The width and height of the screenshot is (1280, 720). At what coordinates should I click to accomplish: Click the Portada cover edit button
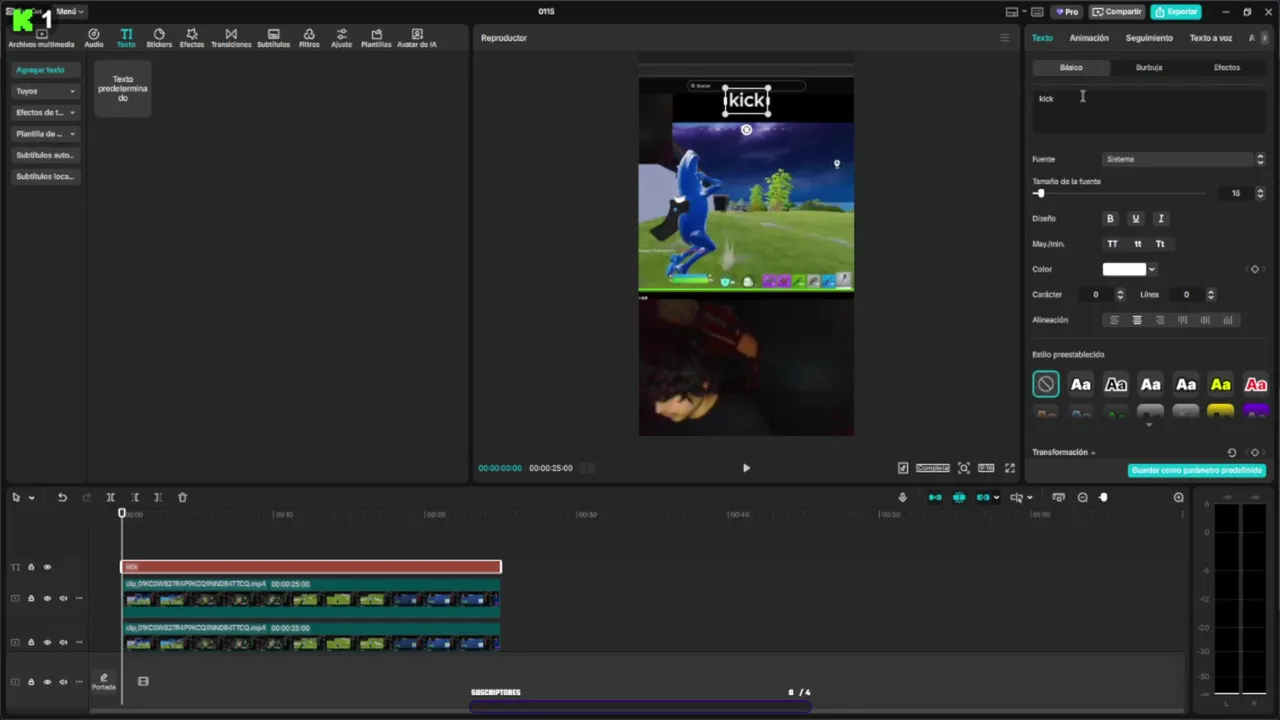[104, 682]
